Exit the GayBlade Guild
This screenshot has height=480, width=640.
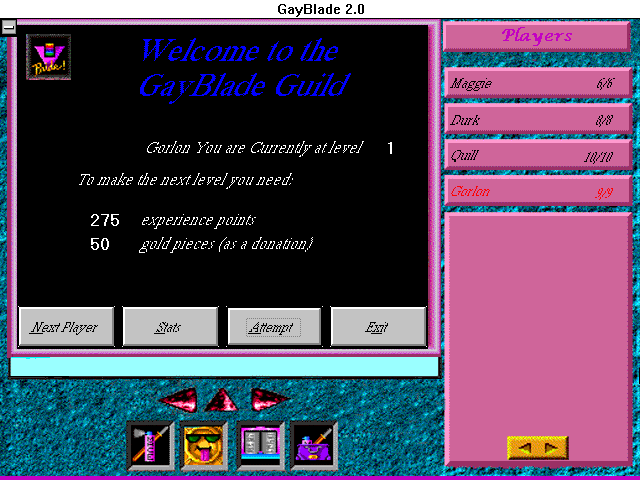pyautogui.click(x=378, y=327)
